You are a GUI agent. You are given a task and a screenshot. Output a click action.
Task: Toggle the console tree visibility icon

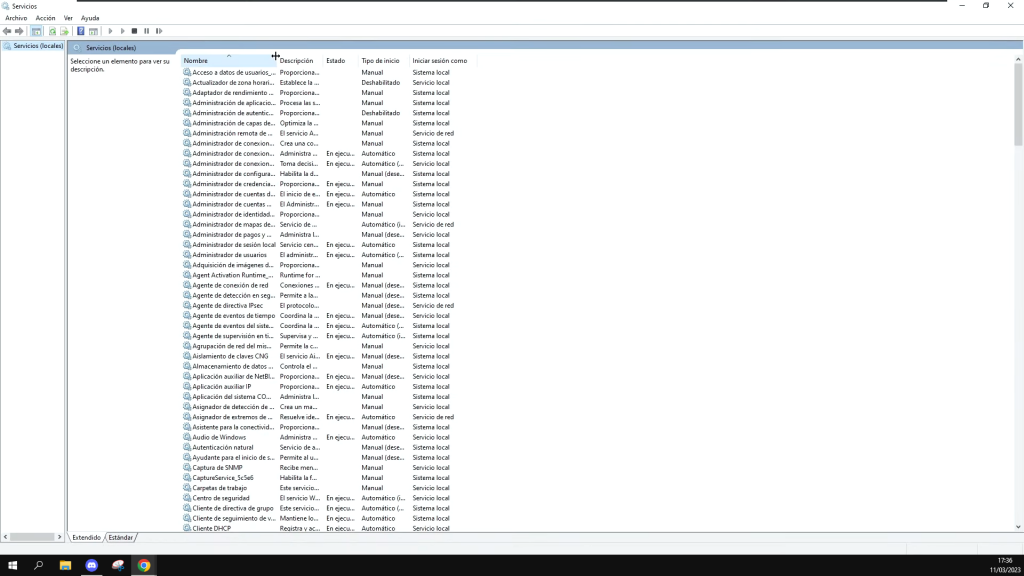[x=36, y=31]
